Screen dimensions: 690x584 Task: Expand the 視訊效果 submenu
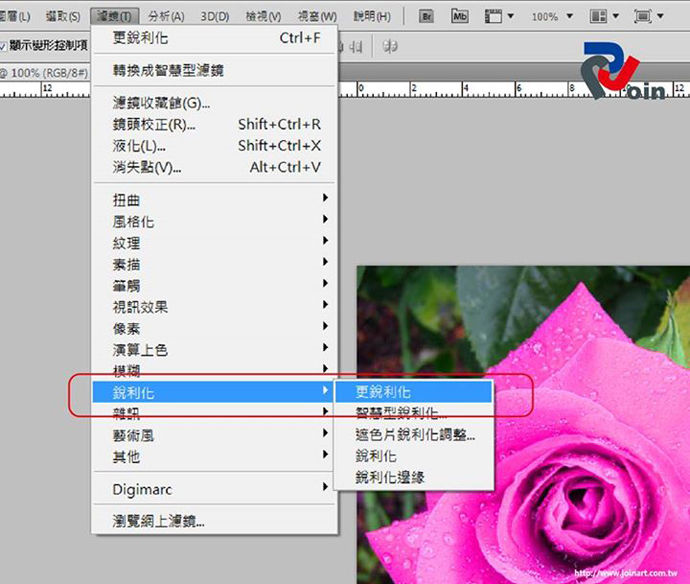point(214,307)
